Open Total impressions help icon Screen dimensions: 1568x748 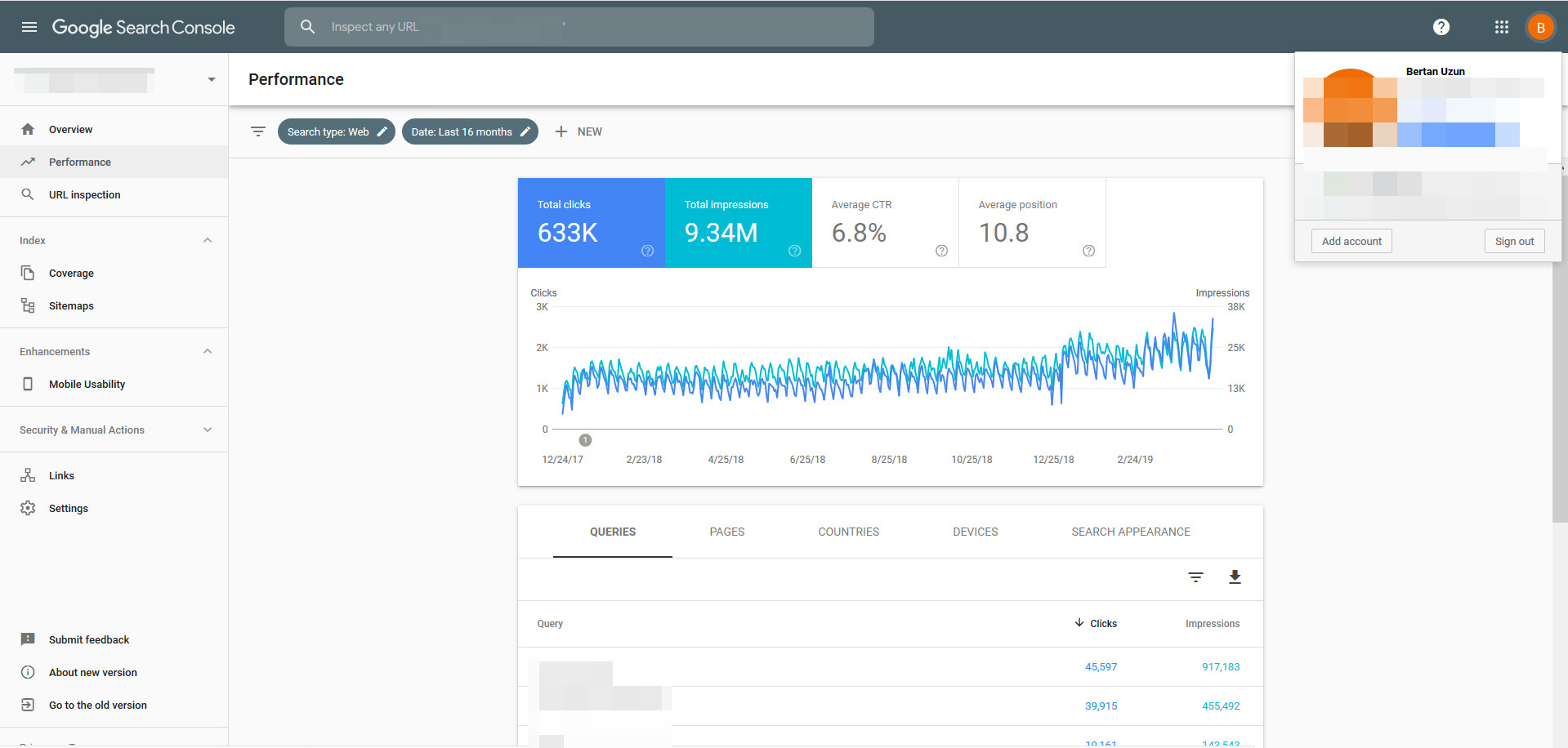pyautogui.click(x=794, y=251)
